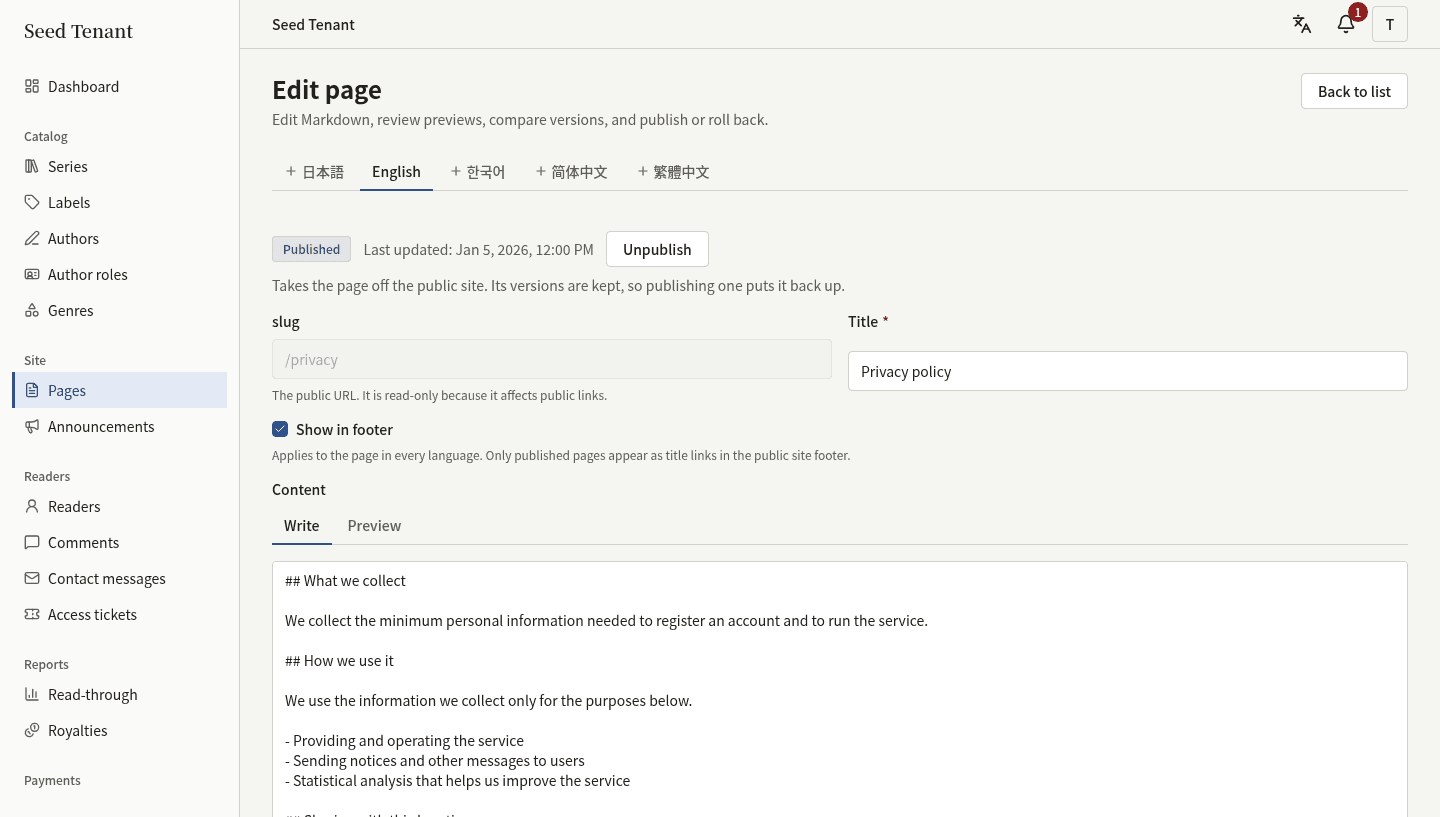Click the Series books icon
This screenshot has width=1440, height=817.
point(32,166)
